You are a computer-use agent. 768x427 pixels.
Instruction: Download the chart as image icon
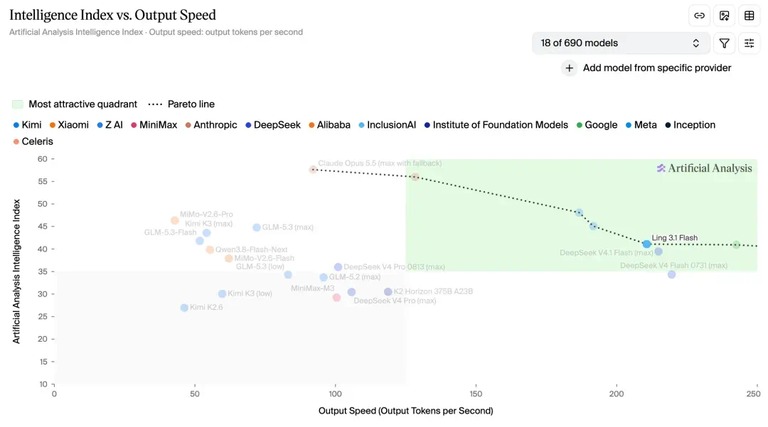[x=724, y=16]
